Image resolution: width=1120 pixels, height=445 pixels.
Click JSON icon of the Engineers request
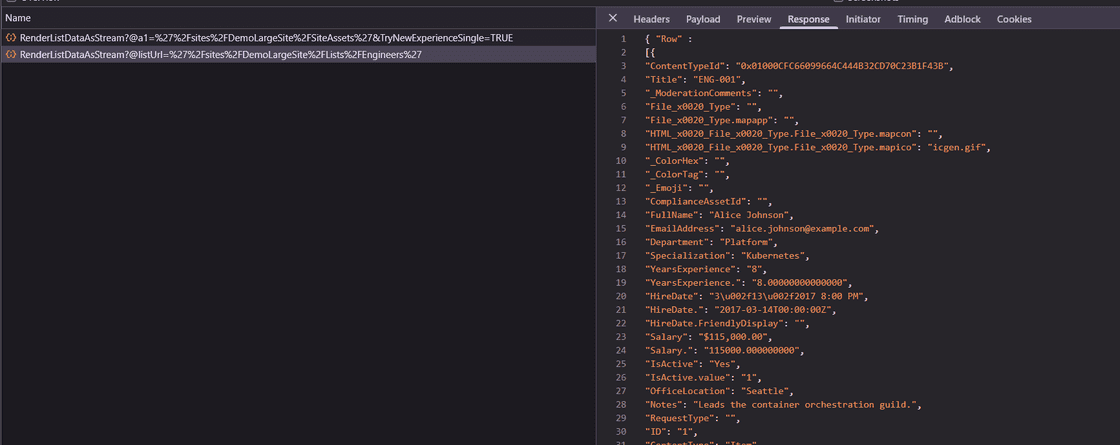pos(11,54)
